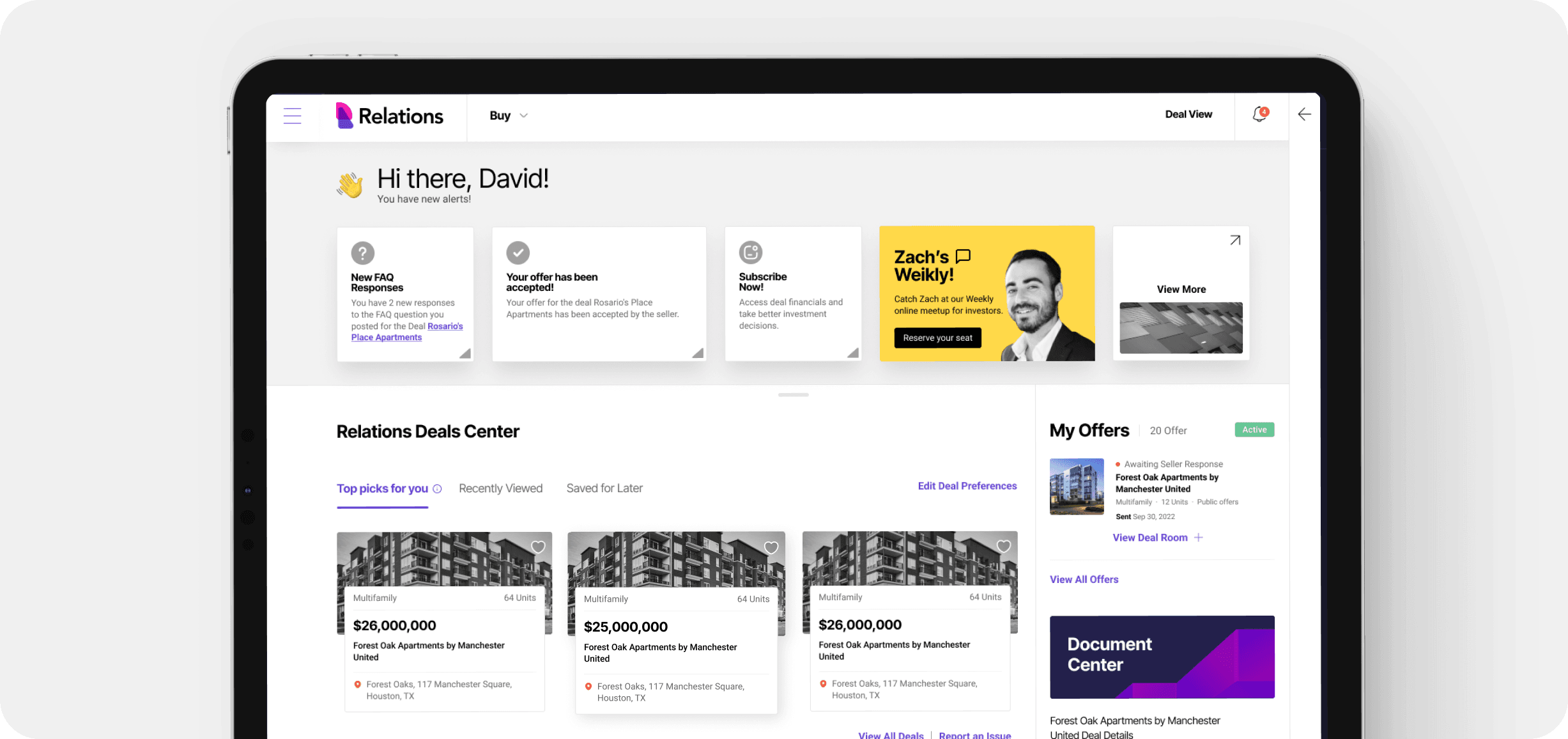Click Sent Sep 30, 2022 text
The height and width of the screenshot is (739, 1568).
(x=1145, y=517)
